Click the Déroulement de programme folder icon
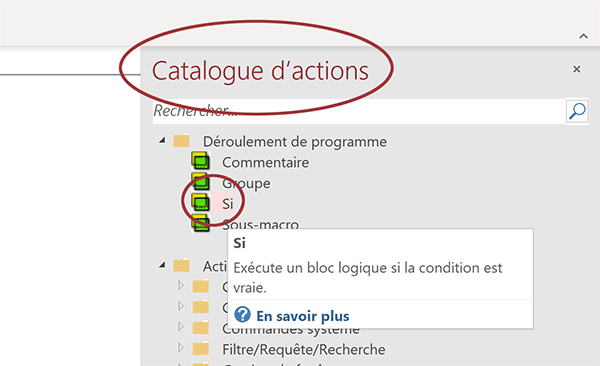600x366 pixels. click(181, 141)
